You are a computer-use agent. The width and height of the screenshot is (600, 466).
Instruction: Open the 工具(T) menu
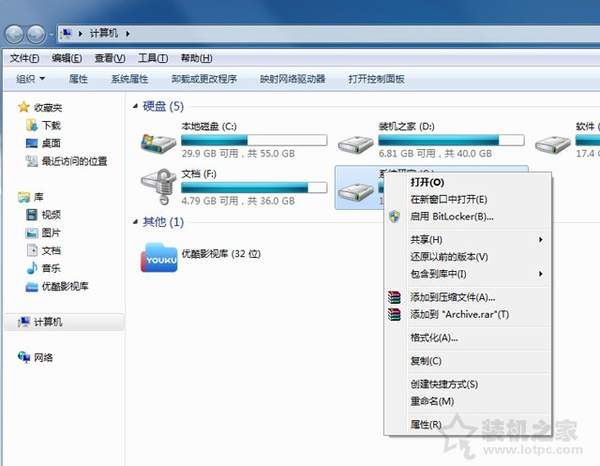pyautogui.click(x=153, y=58)
